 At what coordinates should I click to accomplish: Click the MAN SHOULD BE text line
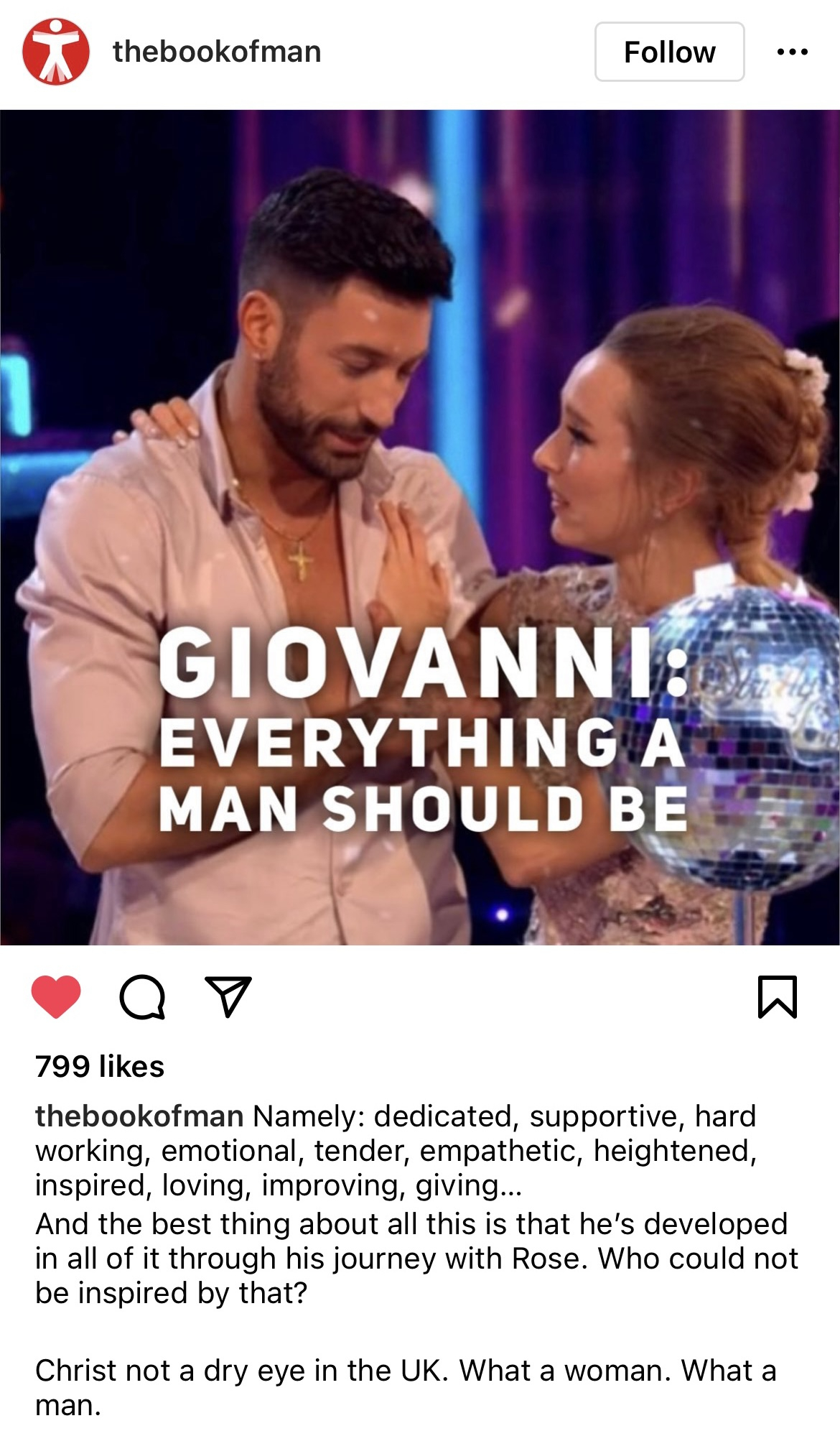point(424,809)
